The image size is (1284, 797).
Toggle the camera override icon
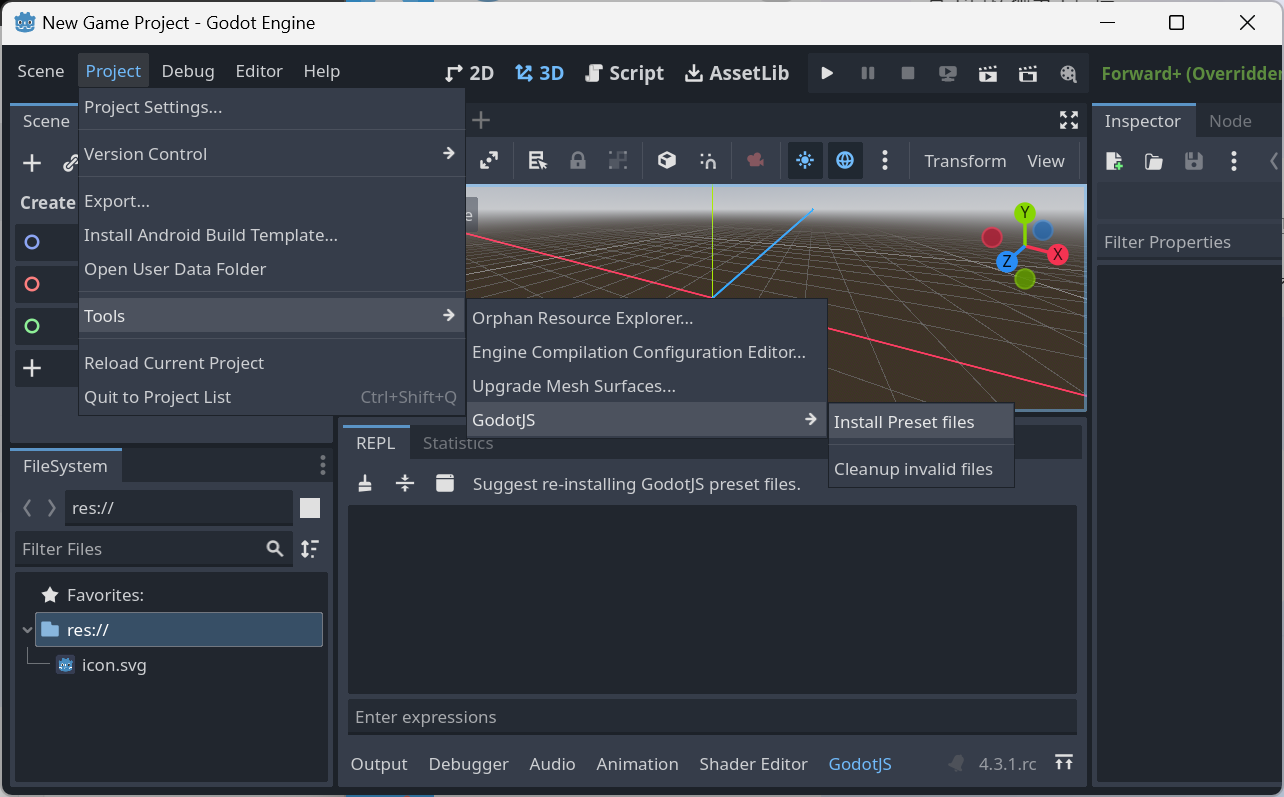click(756, 160)
